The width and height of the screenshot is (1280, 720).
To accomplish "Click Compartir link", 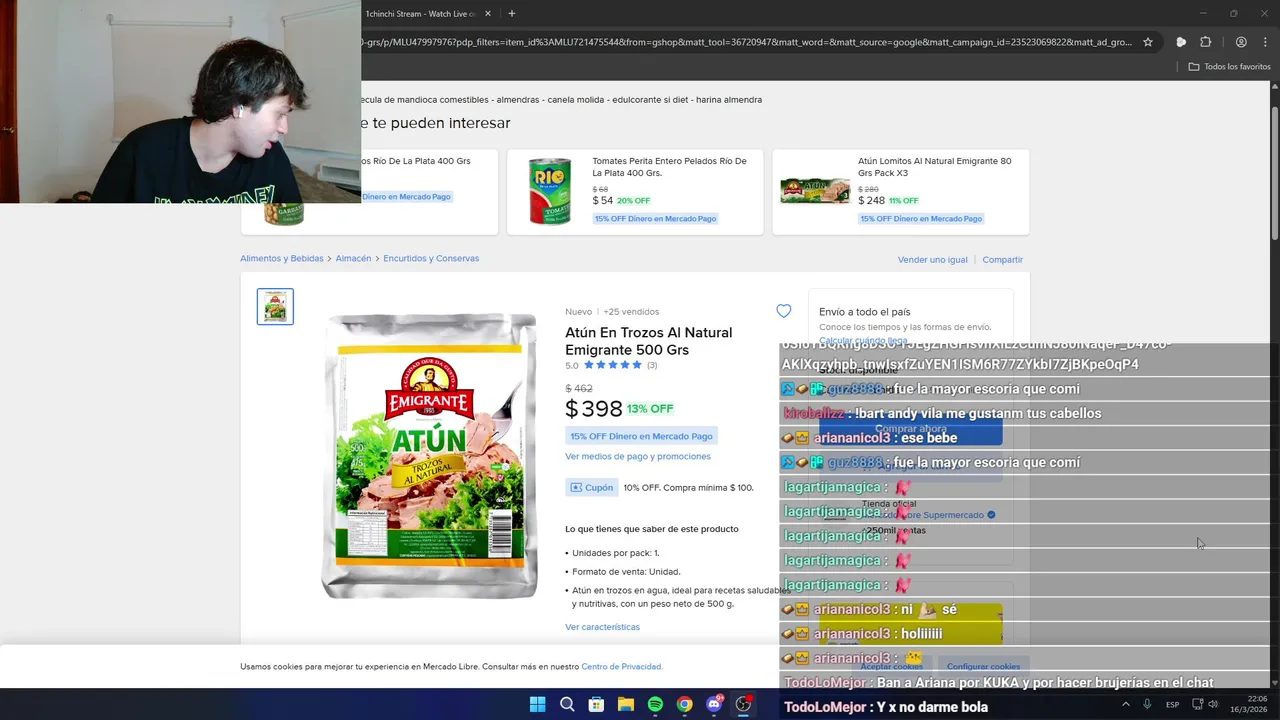I will point(1002,259).
